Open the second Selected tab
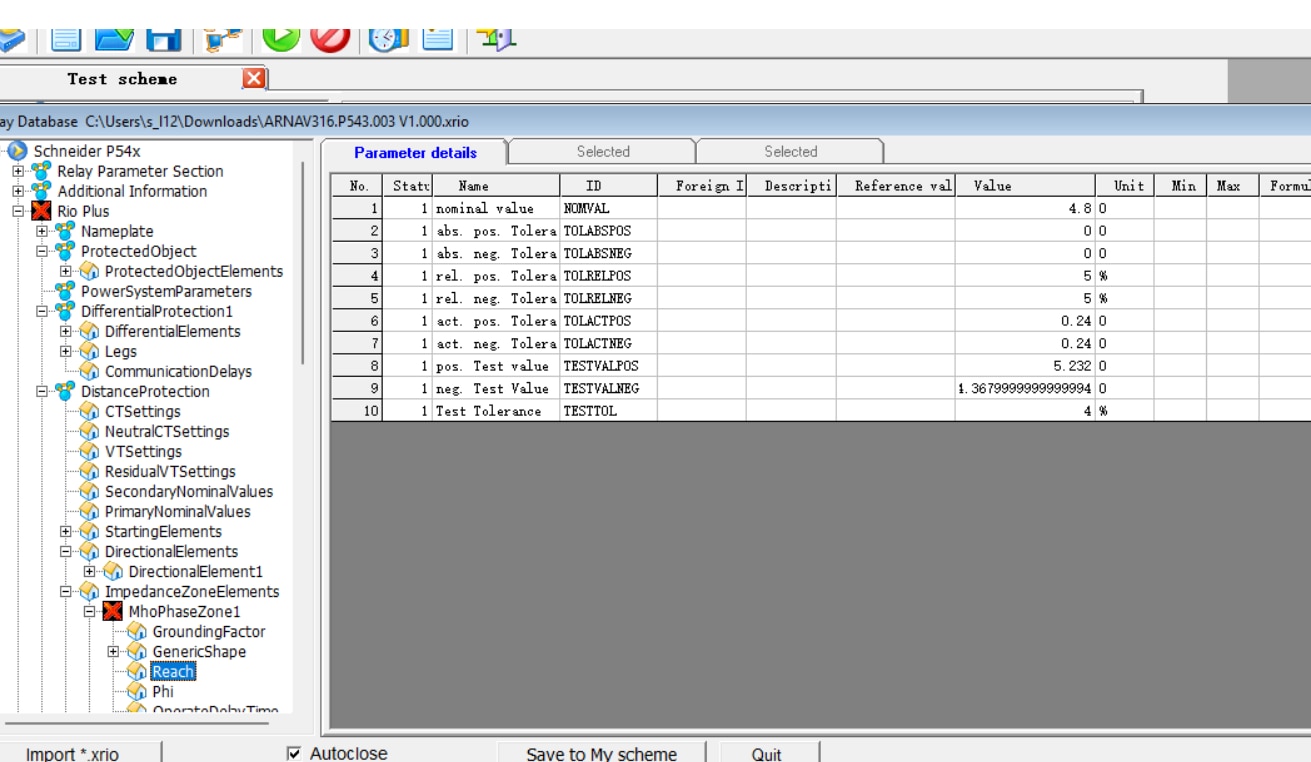Viewport: 1311px width, 762px height. (x=791, y=152)
